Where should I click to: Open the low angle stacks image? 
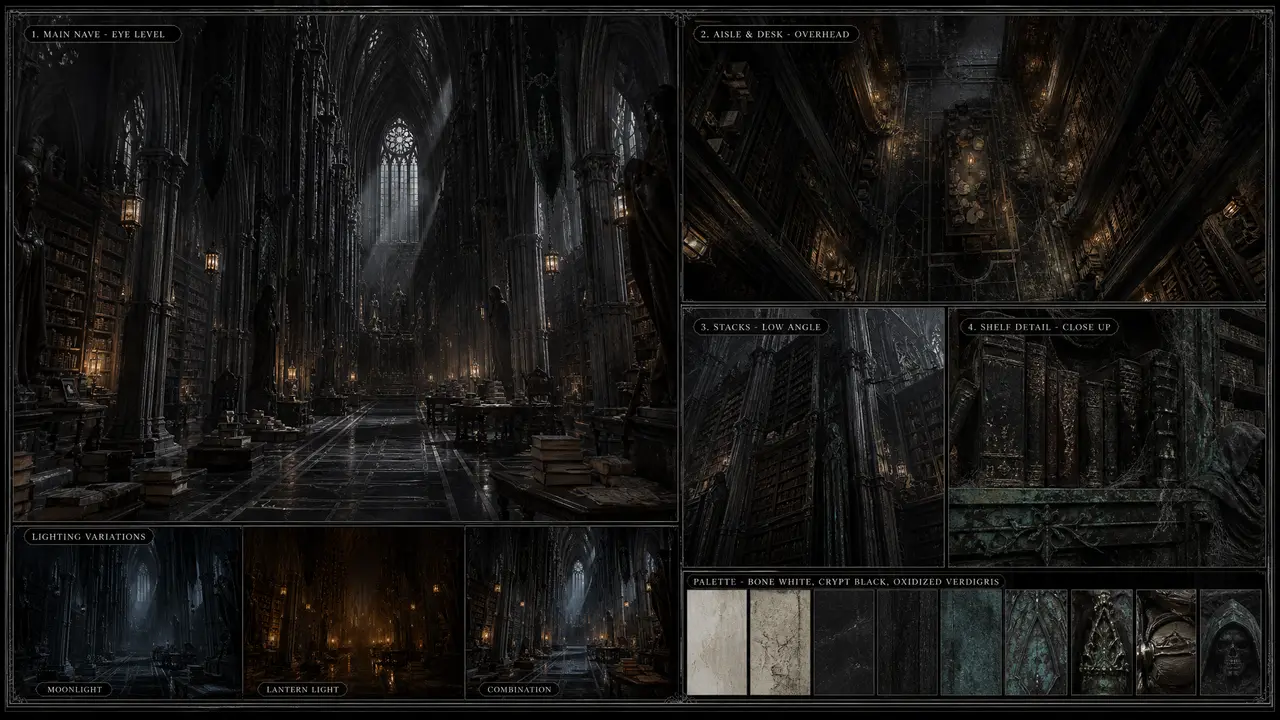[x=813, y=436]
